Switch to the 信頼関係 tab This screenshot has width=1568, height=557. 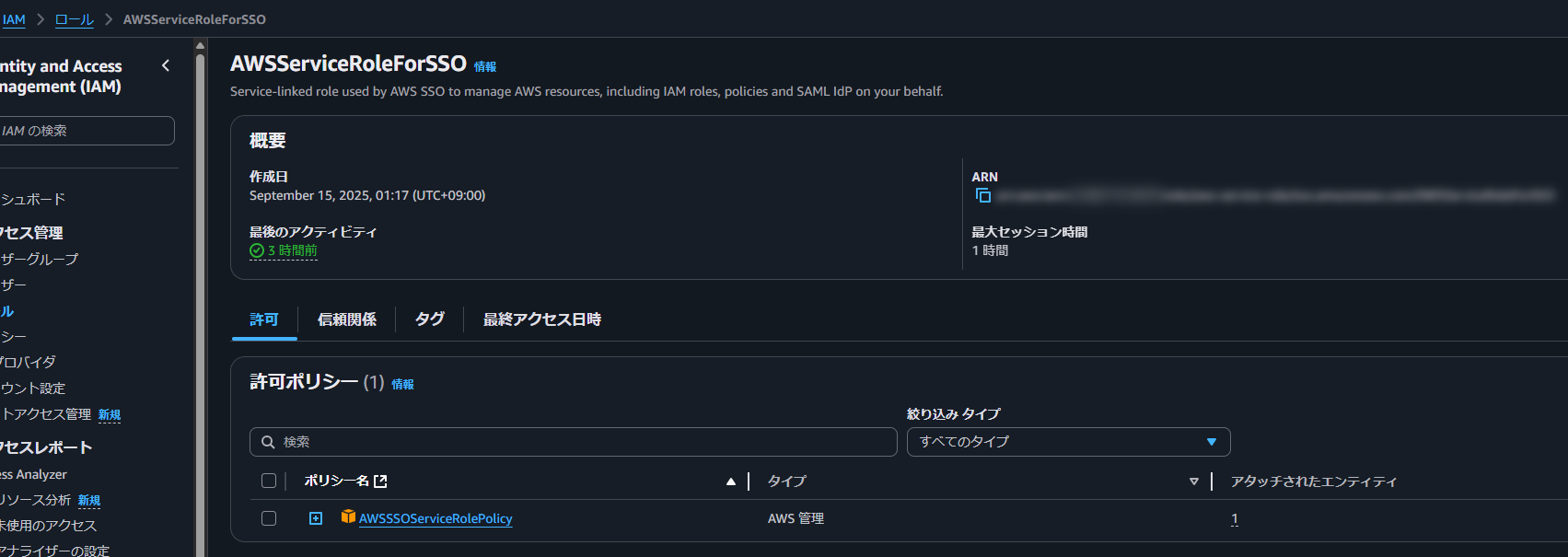click(x=347, y=319)
